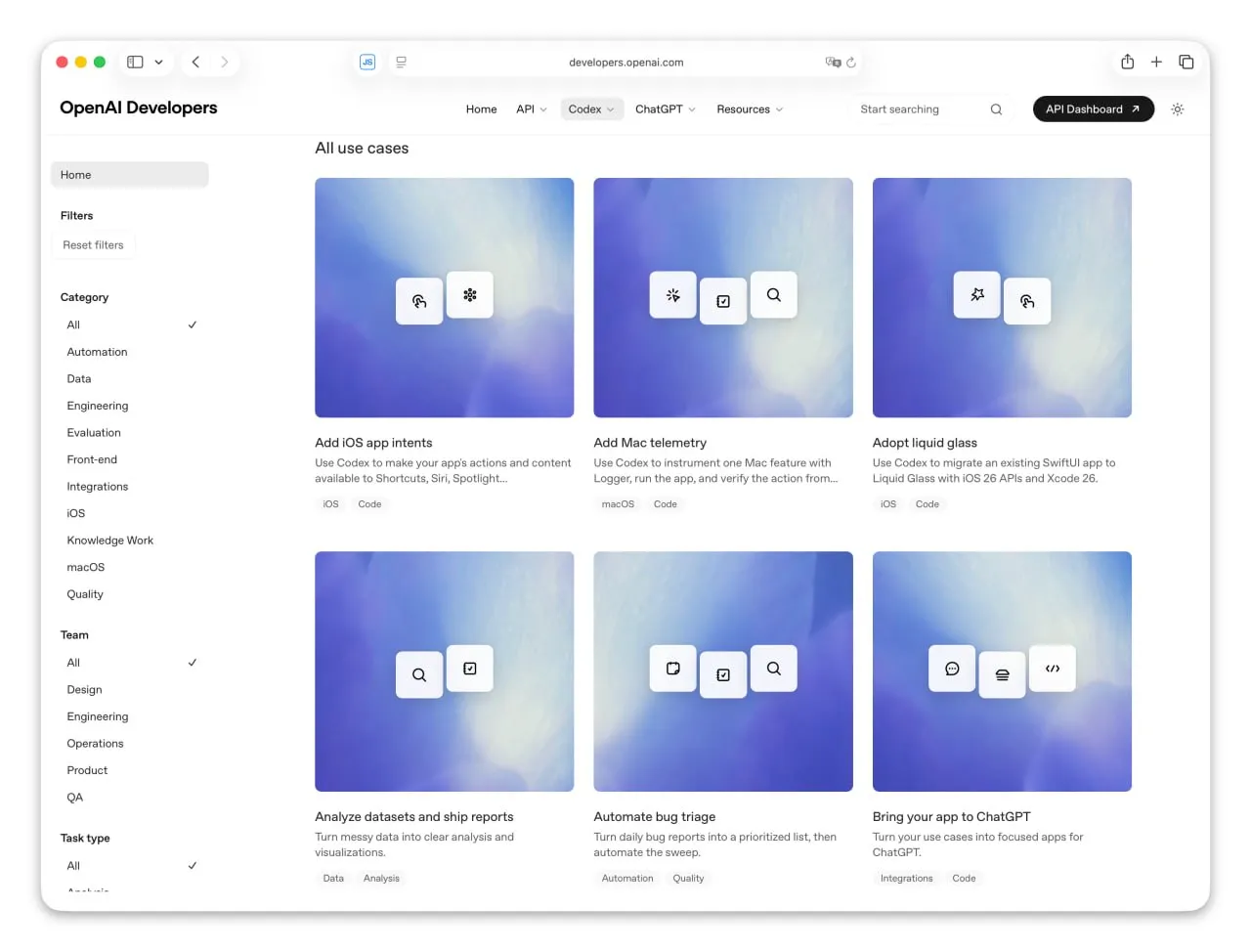Expand the Resources navigation dropdown
The image size is (1251, 952).
click(x=750, y=109)
